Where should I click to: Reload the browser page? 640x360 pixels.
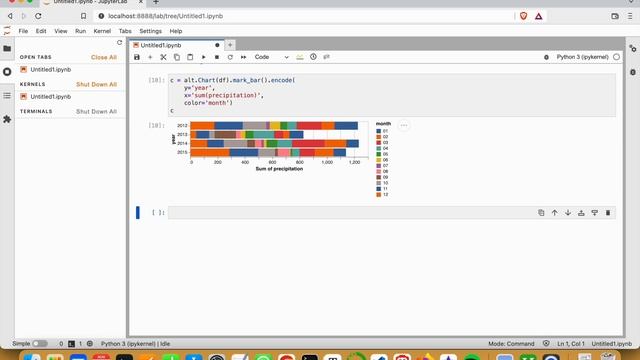tap(38, 16)
